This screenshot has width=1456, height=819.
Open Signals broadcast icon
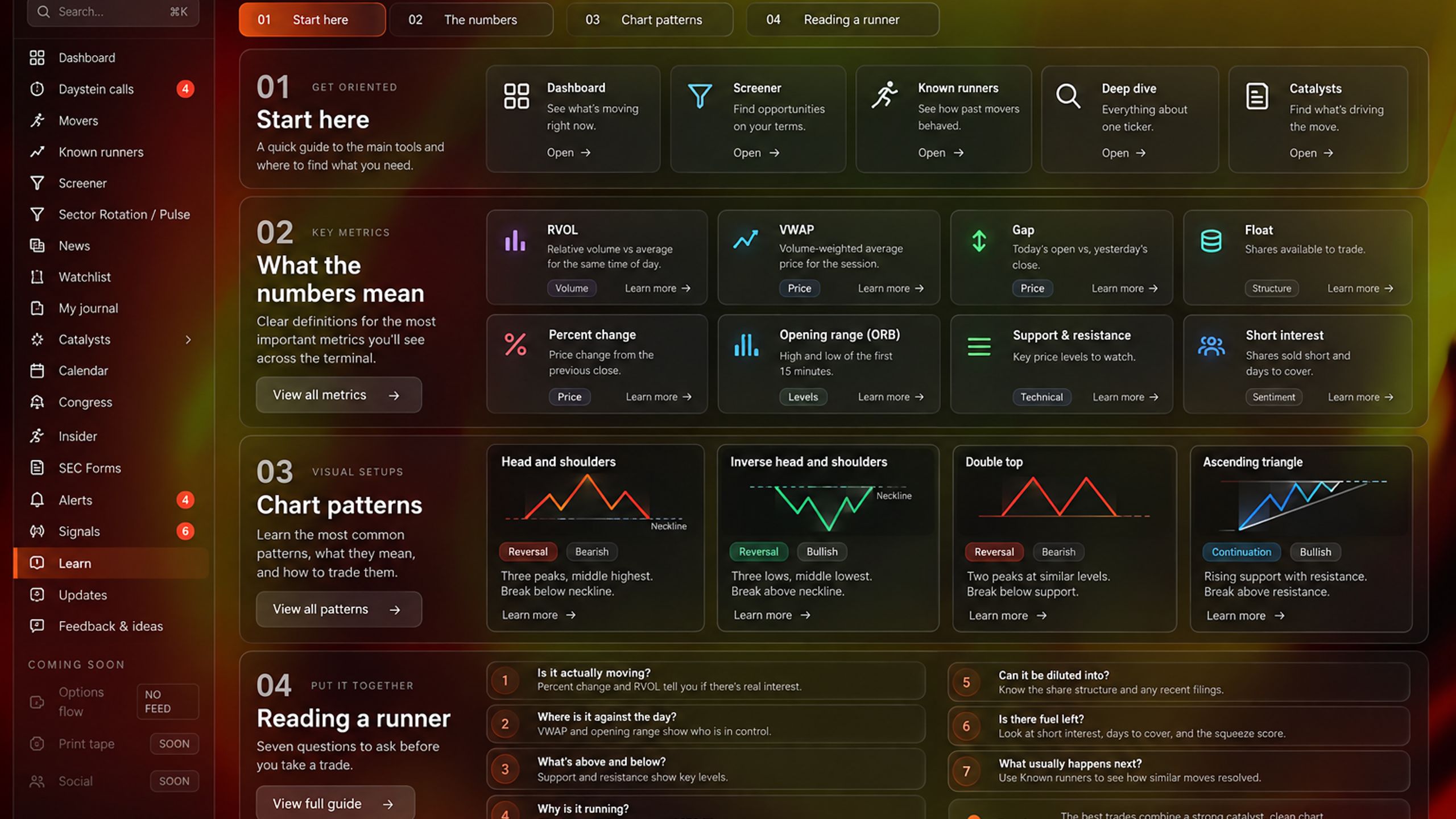click(x=37, y=531)
